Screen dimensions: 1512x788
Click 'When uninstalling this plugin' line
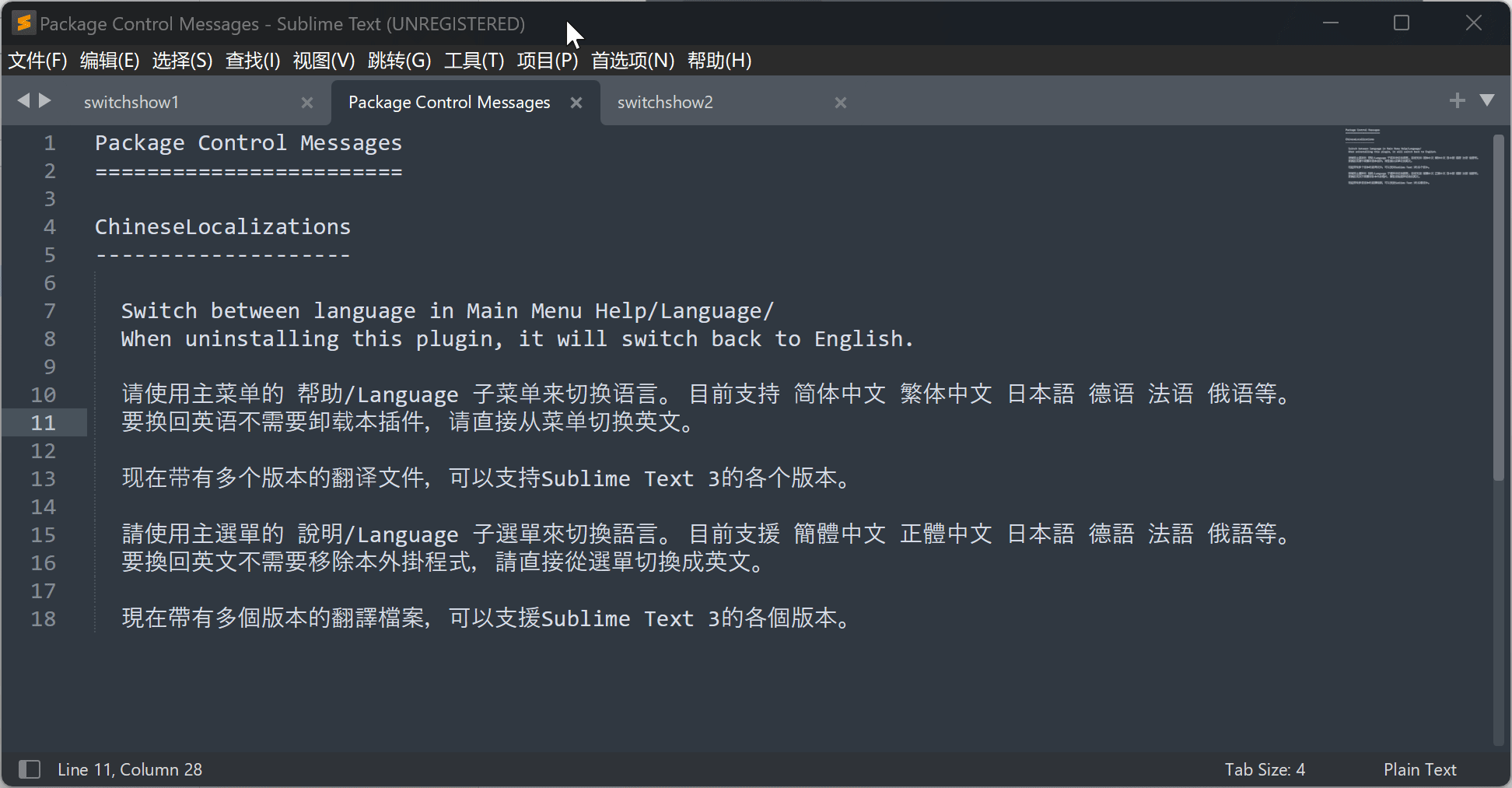(516, 339)
